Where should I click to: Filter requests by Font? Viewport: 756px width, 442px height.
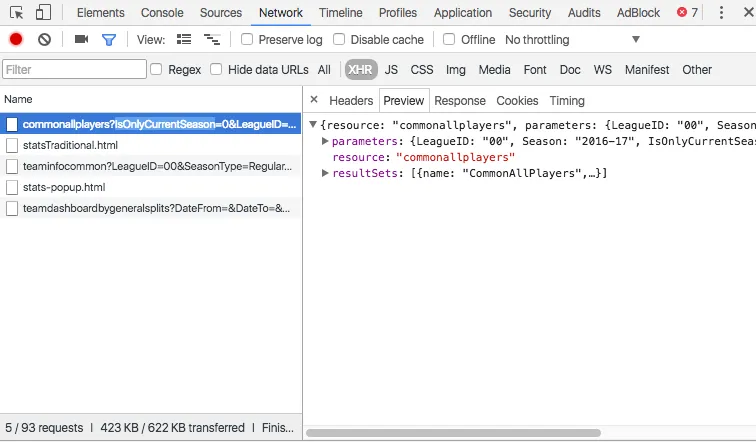tap(535, 69)
